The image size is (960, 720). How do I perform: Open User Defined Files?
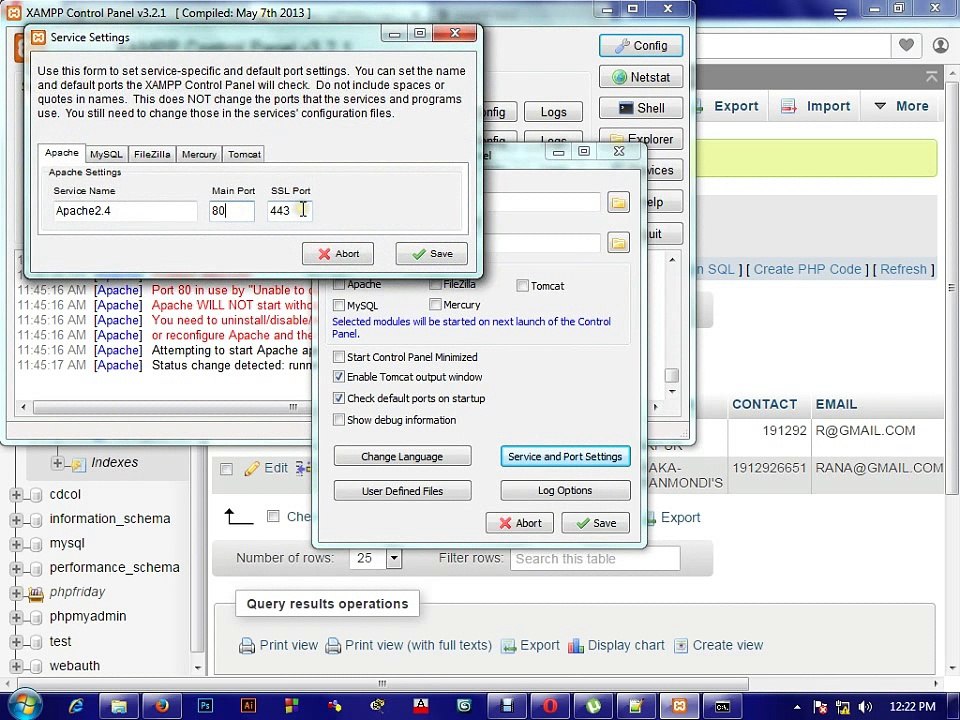coord(402,490)
